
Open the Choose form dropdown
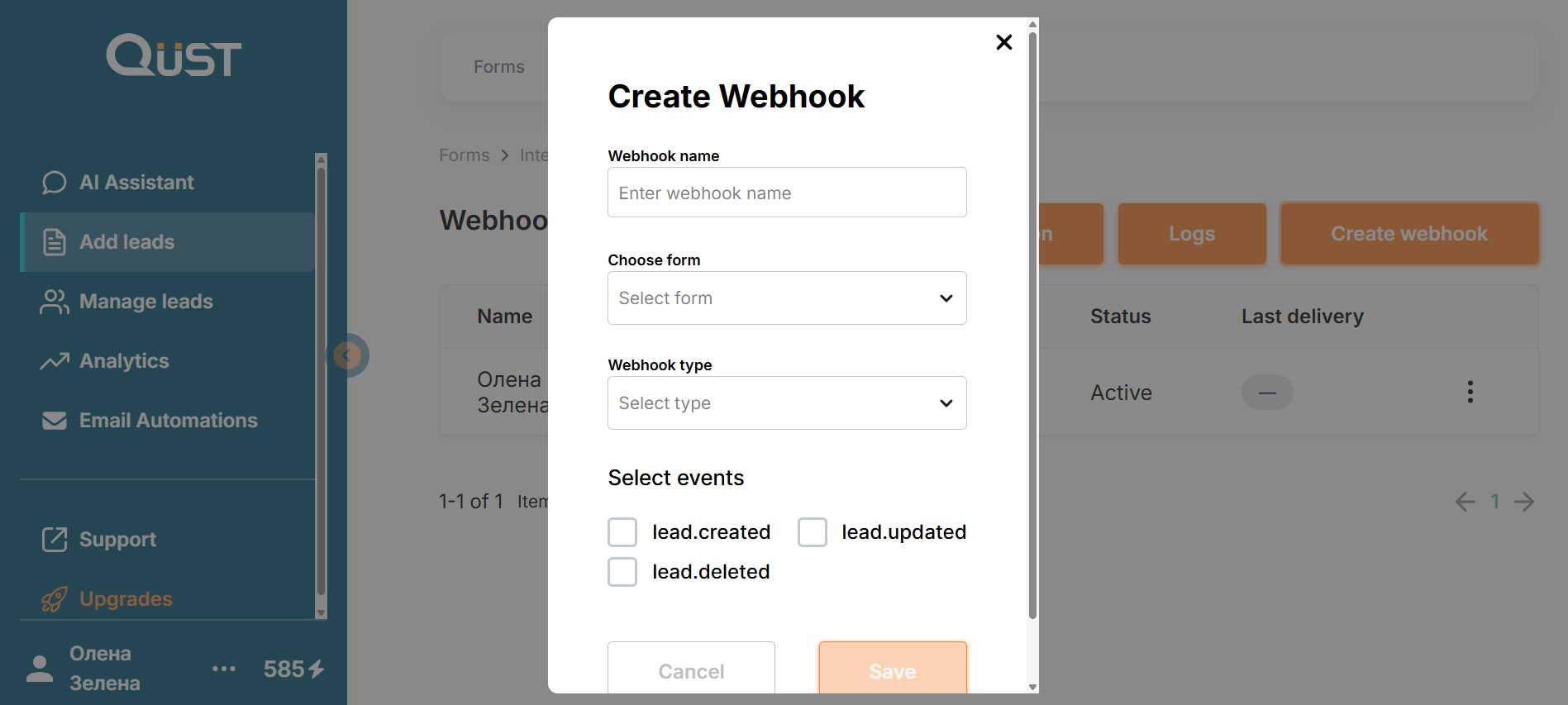pyautogui.click(x=787, y=298)
